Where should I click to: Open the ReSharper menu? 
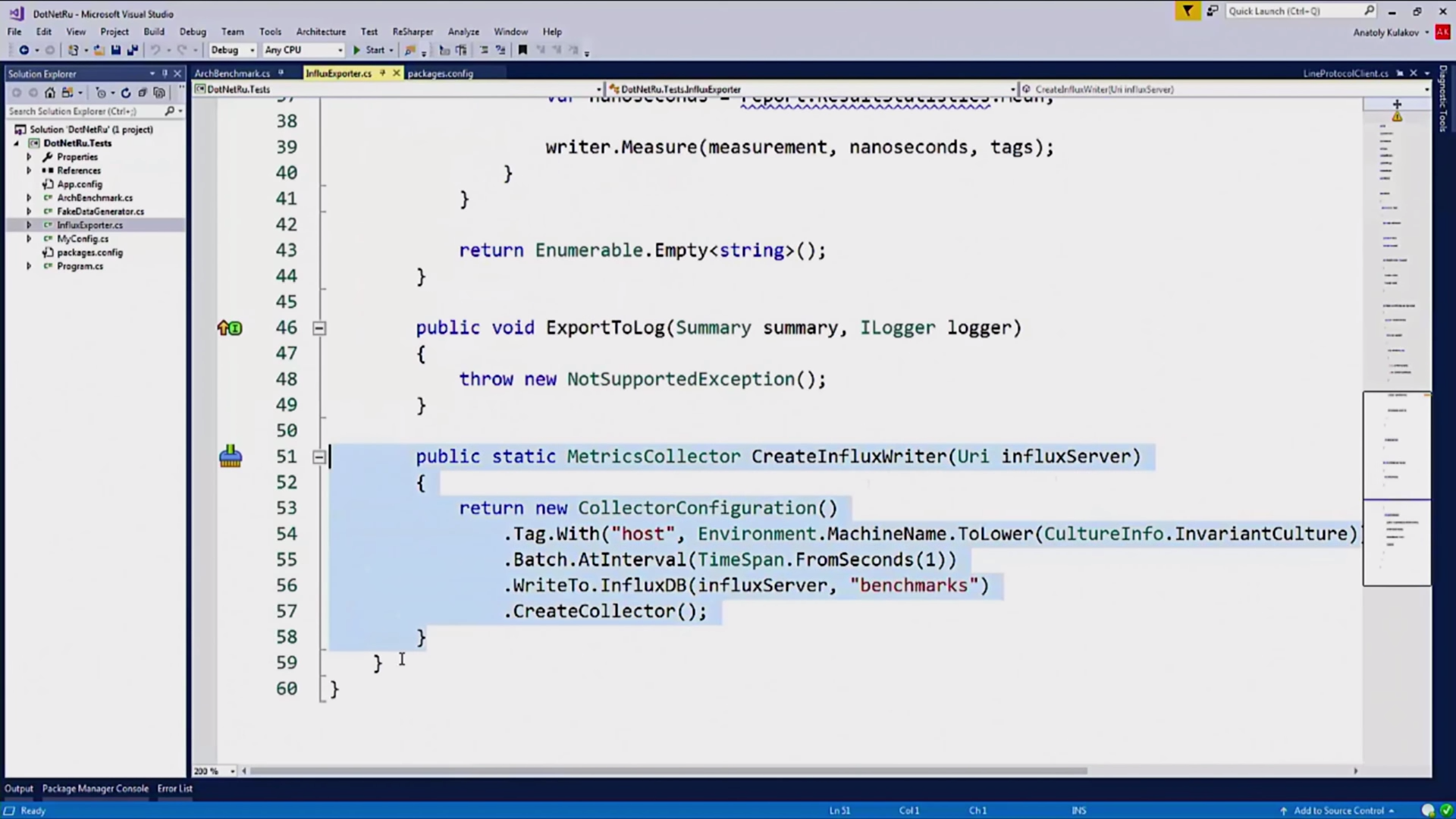point(413,32)
